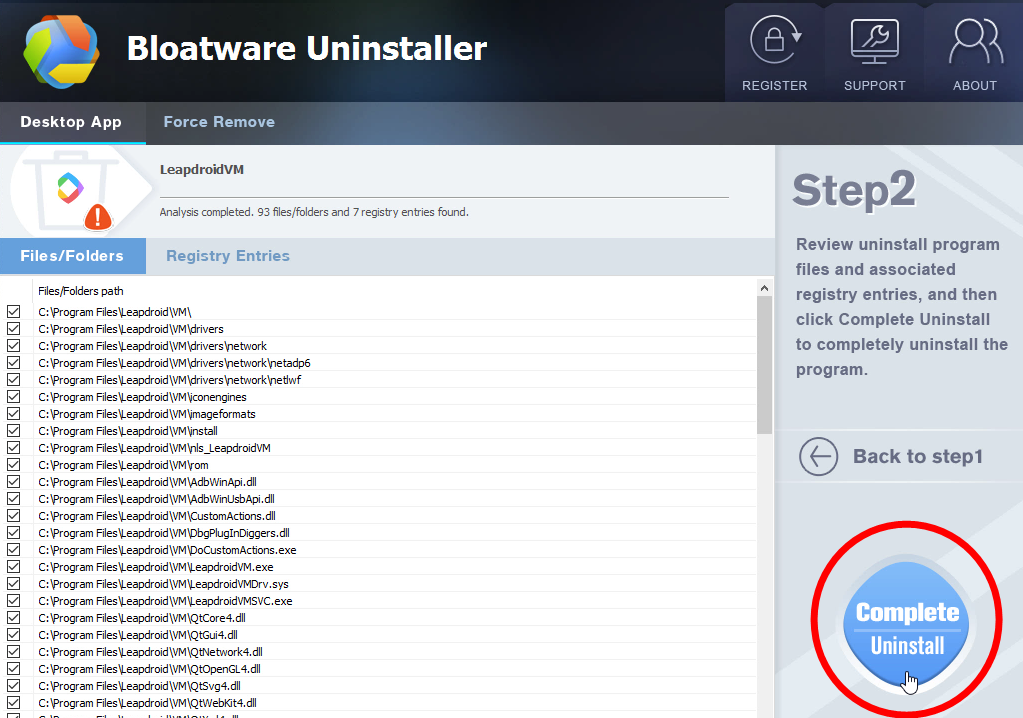Viewport: 1023px width, 718px height.
Task: Toggle checkbox for VM\imageformats
Action: pos(14,413)
